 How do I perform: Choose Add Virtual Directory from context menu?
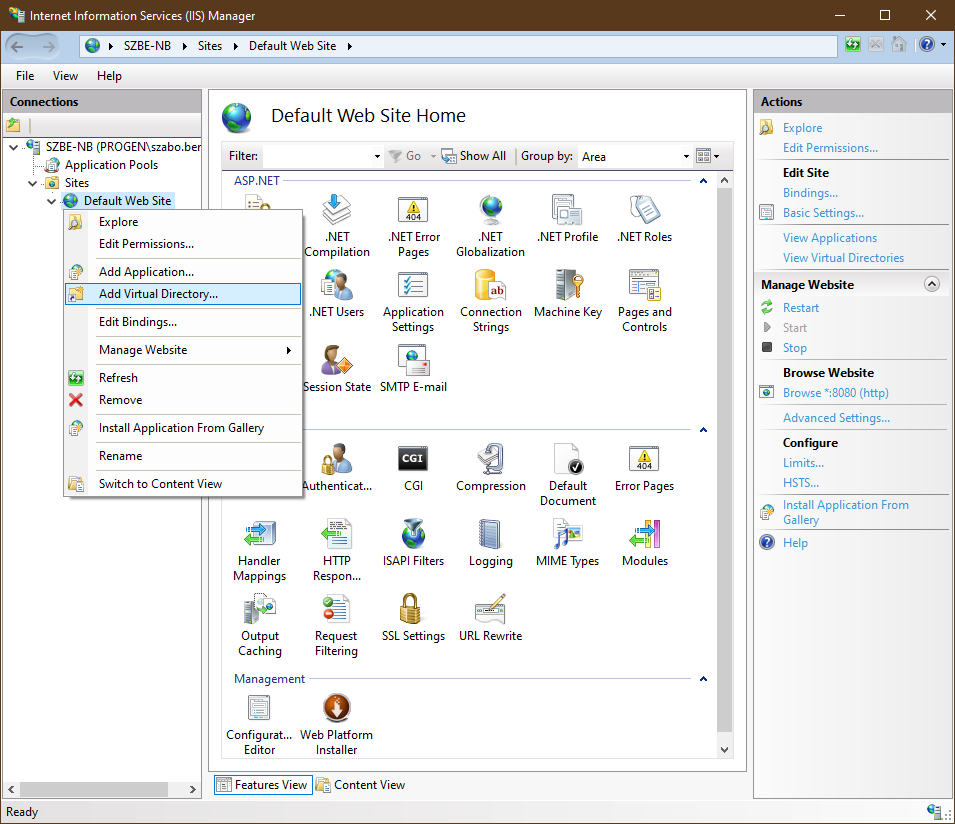[x=183, y=294]
